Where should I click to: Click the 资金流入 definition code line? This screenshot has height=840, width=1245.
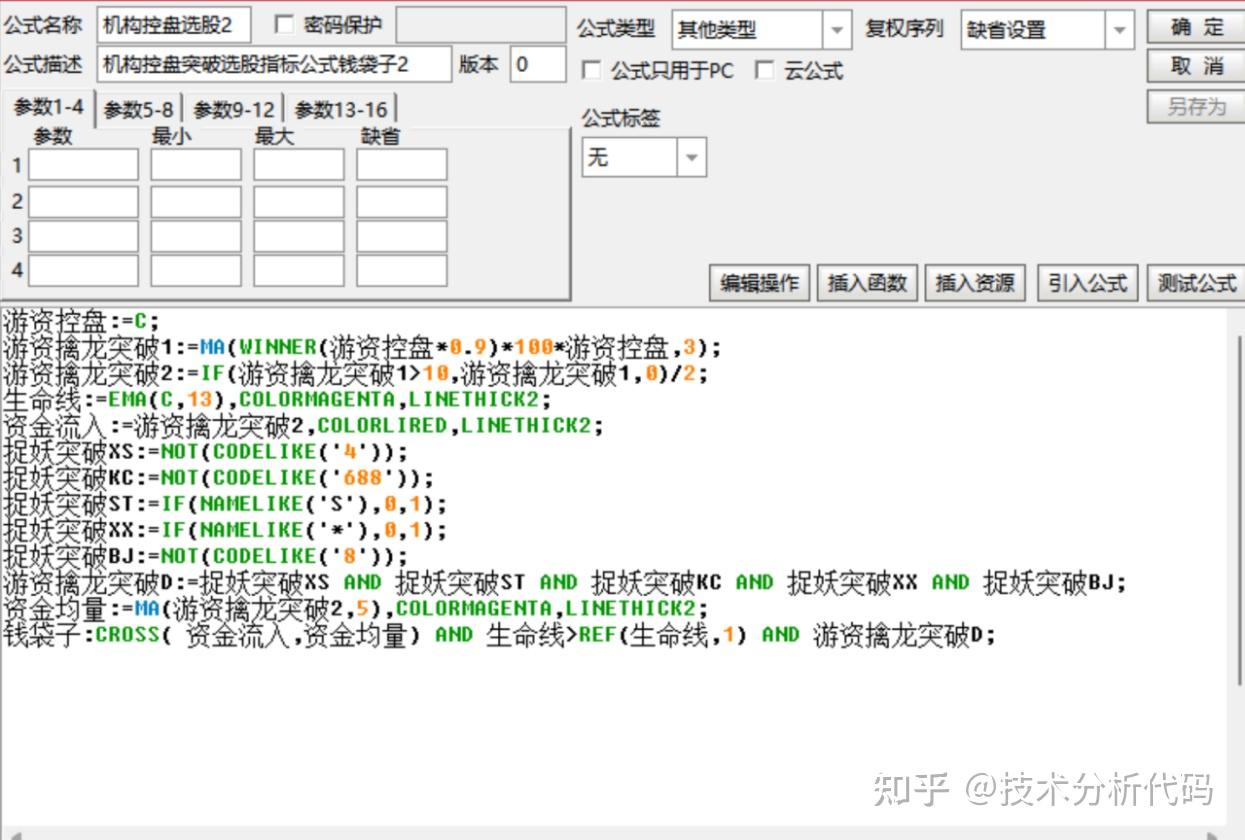pos(303,425)
